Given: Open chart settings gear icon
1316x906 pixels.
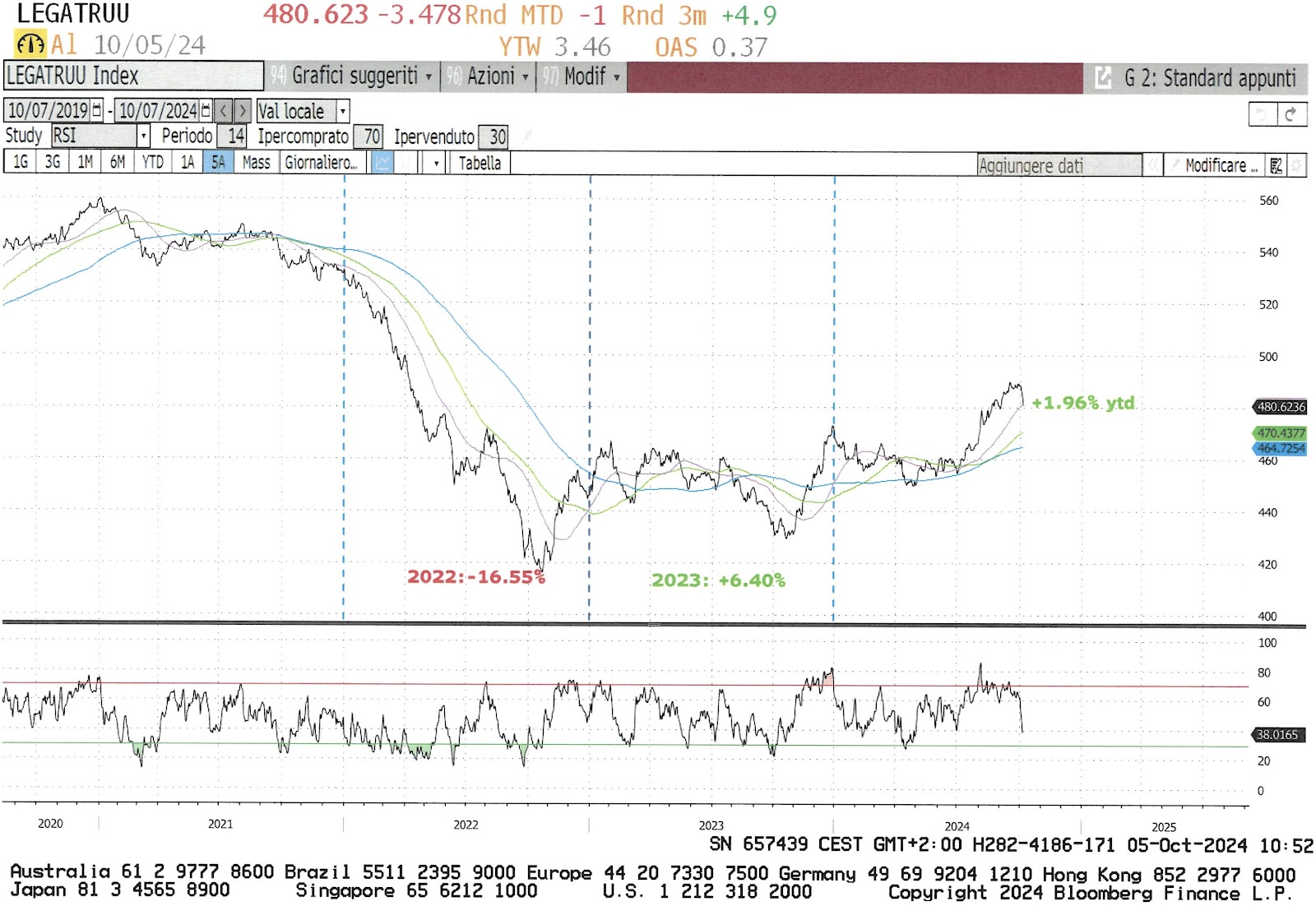Looking at the screenshot, I should pyautogui.click(x=1296, y=165).
